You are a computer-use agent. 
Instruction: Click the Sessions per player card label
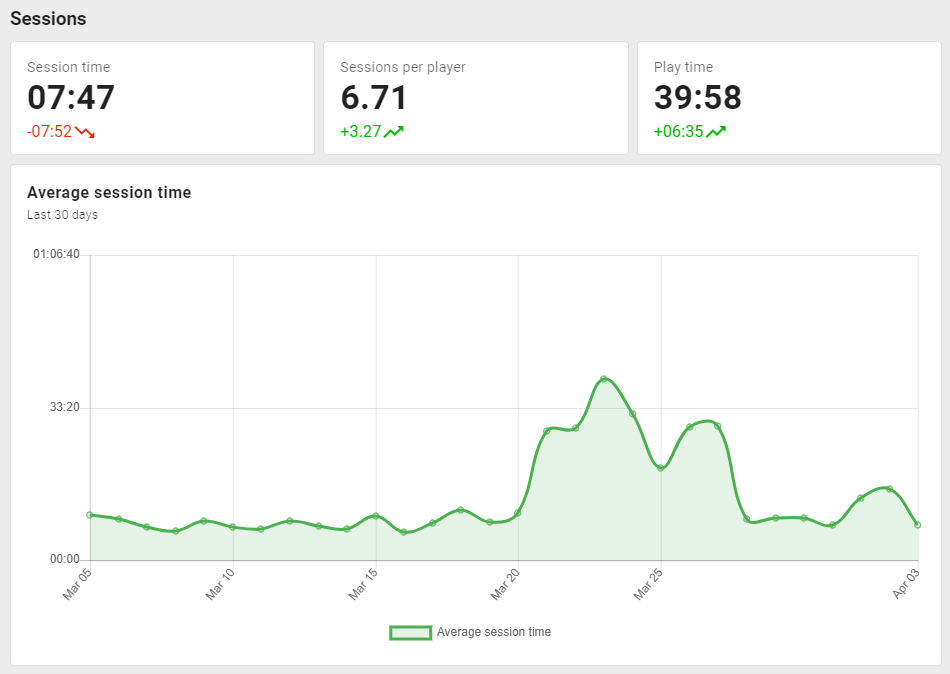(403, 67)
